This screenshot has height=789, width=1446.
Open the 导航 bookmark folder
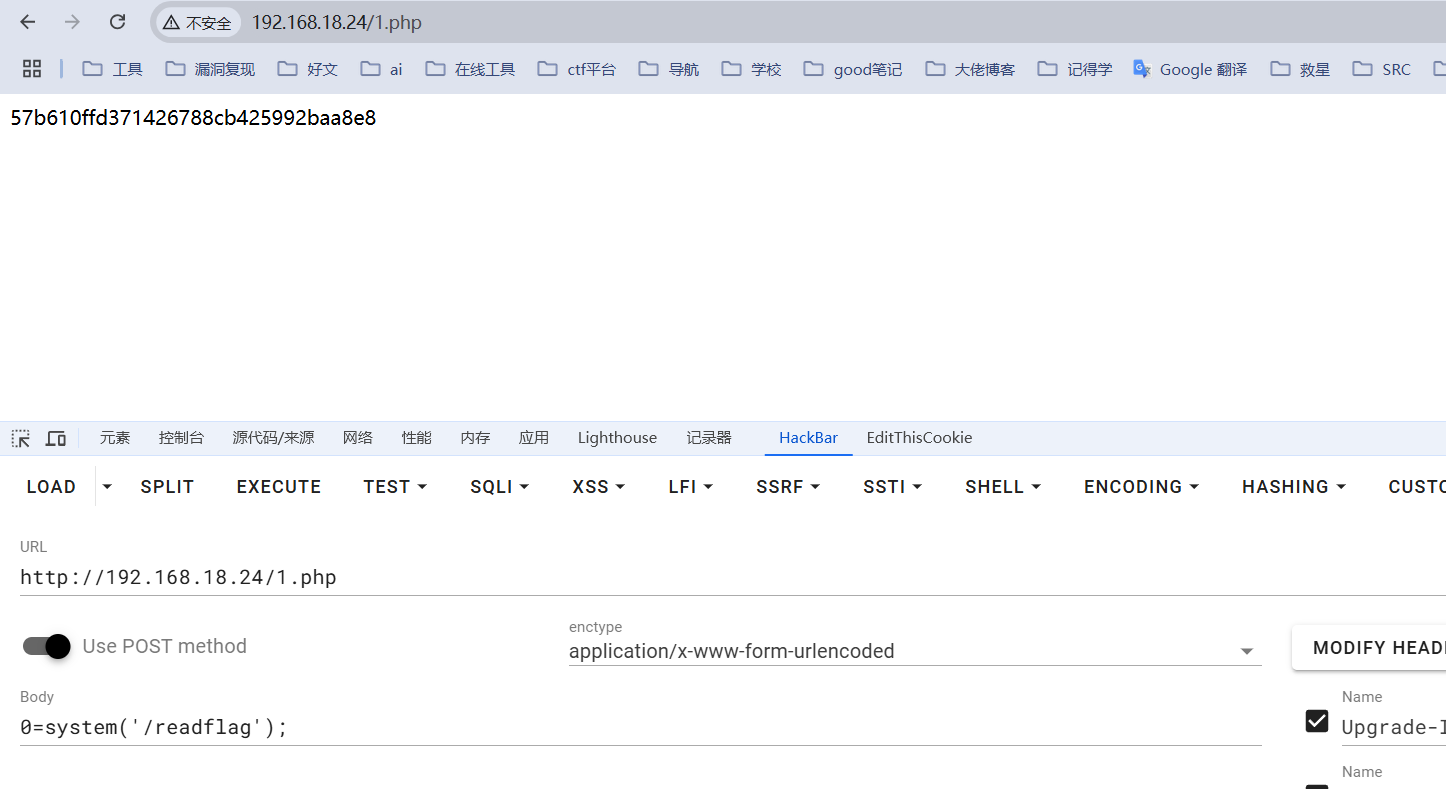click(669, 69)
